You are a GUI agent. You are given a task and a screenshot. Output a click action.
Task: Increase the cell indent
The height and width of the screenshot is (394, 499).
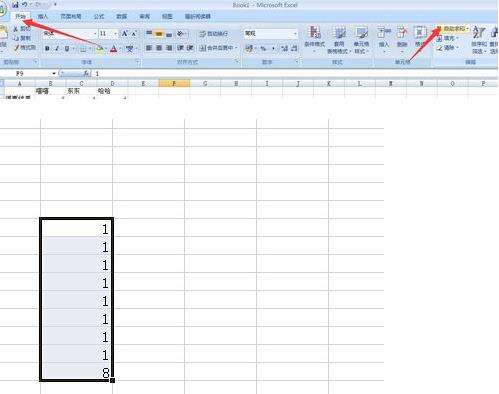(x=190, y=48)
